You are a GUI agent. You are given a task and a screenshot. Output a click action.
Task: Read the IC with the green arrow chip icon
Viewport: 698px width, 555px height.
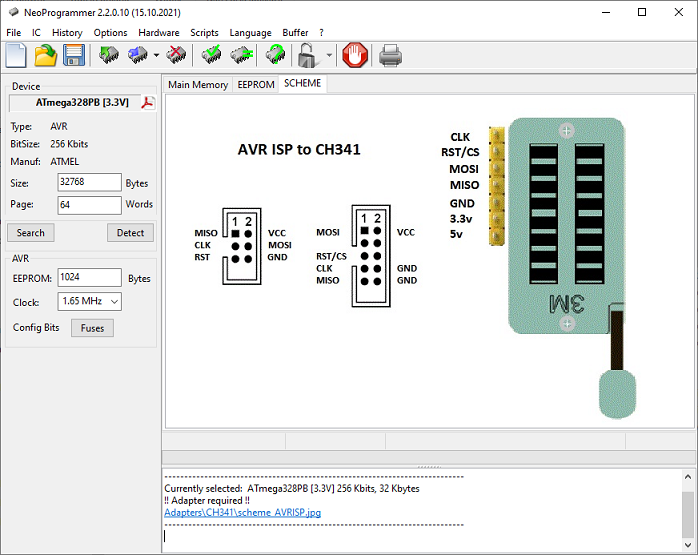(108, 56)
